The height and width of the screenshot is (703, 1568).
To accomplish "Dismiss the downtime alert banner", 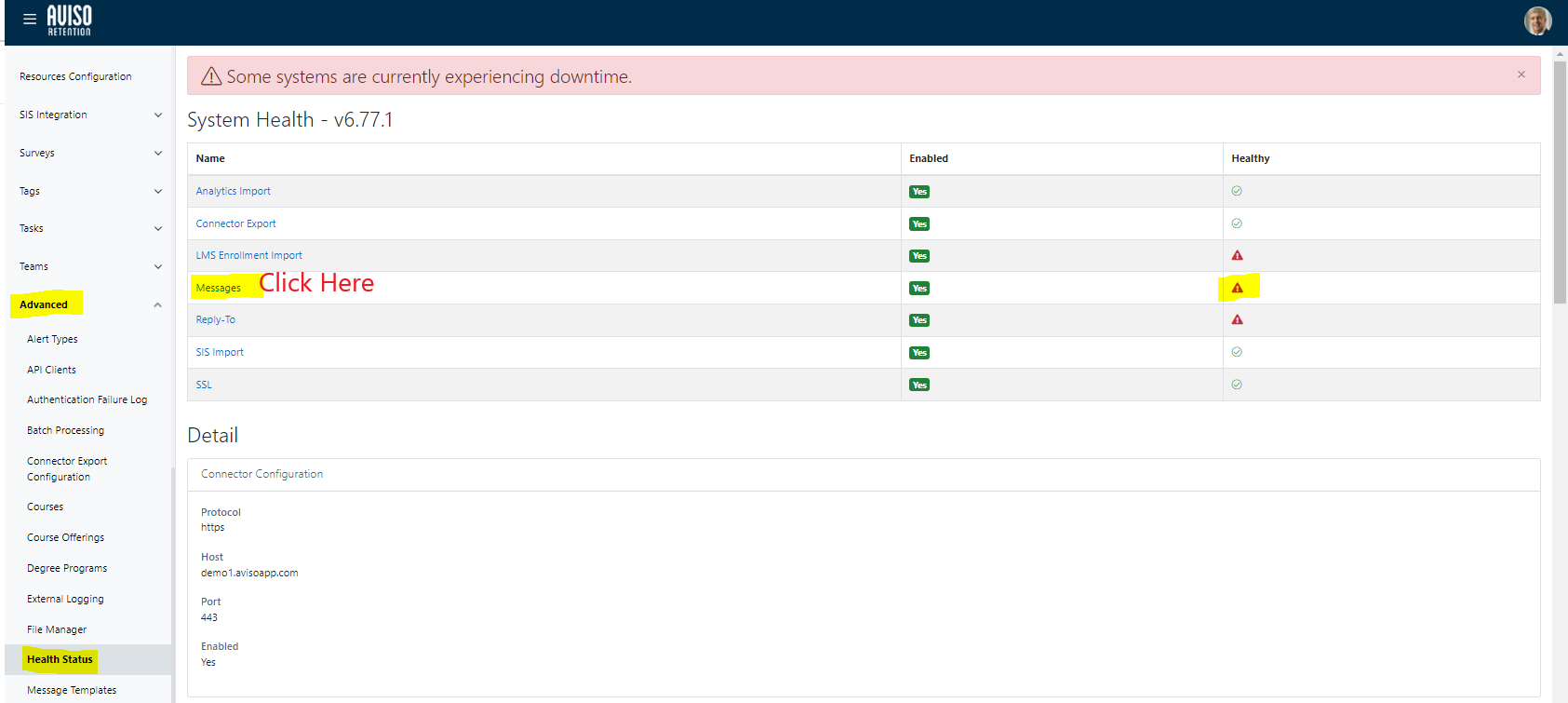I will coord(1521,74).
